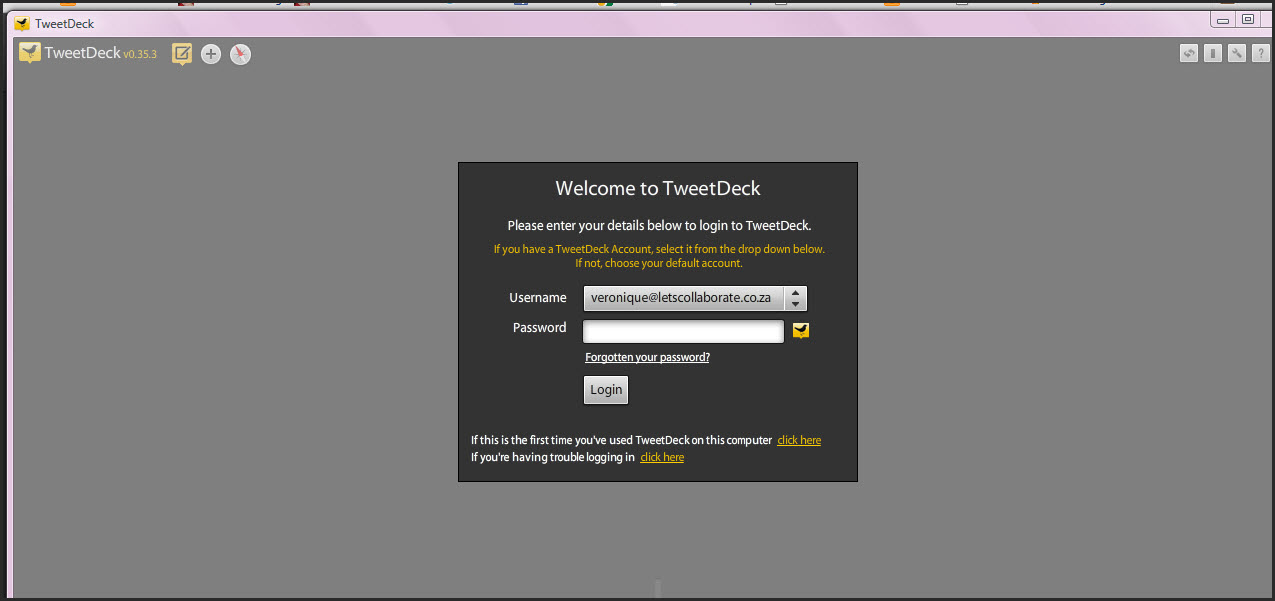This screenshot has height=601, width=1275.
Task: Maximize the TweetDeck window
Action: coord(1247,20)
